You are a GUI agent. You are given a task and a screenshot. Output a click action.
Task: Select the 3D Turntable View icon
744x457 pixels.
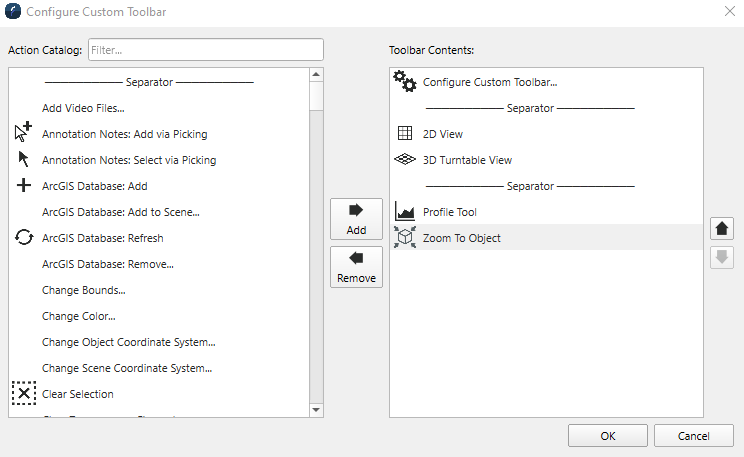click(x=405, y=159)
